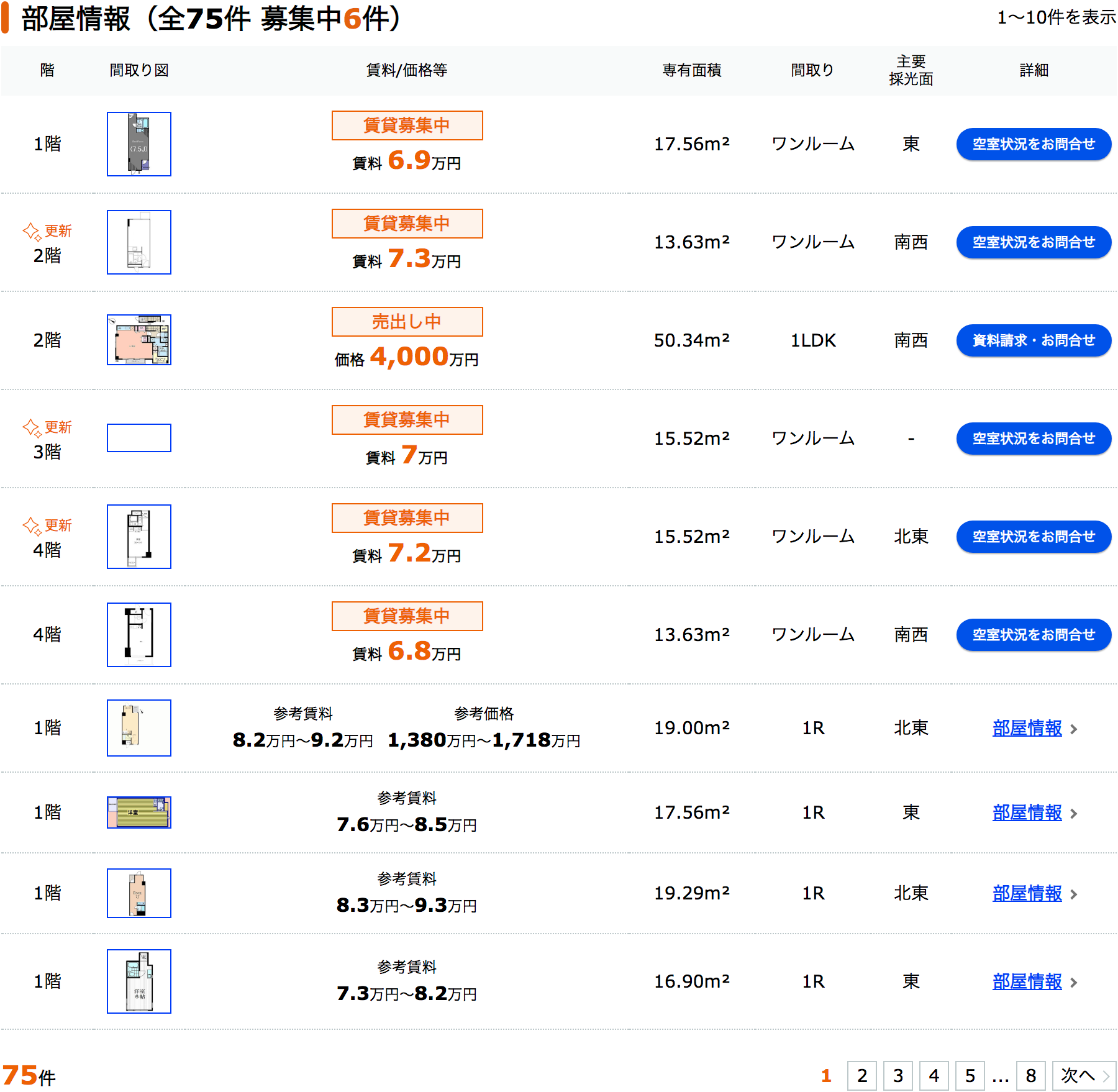1118x1092 pixels.
Task: Jump to page 8 of results
Action: [1030, 1076]
